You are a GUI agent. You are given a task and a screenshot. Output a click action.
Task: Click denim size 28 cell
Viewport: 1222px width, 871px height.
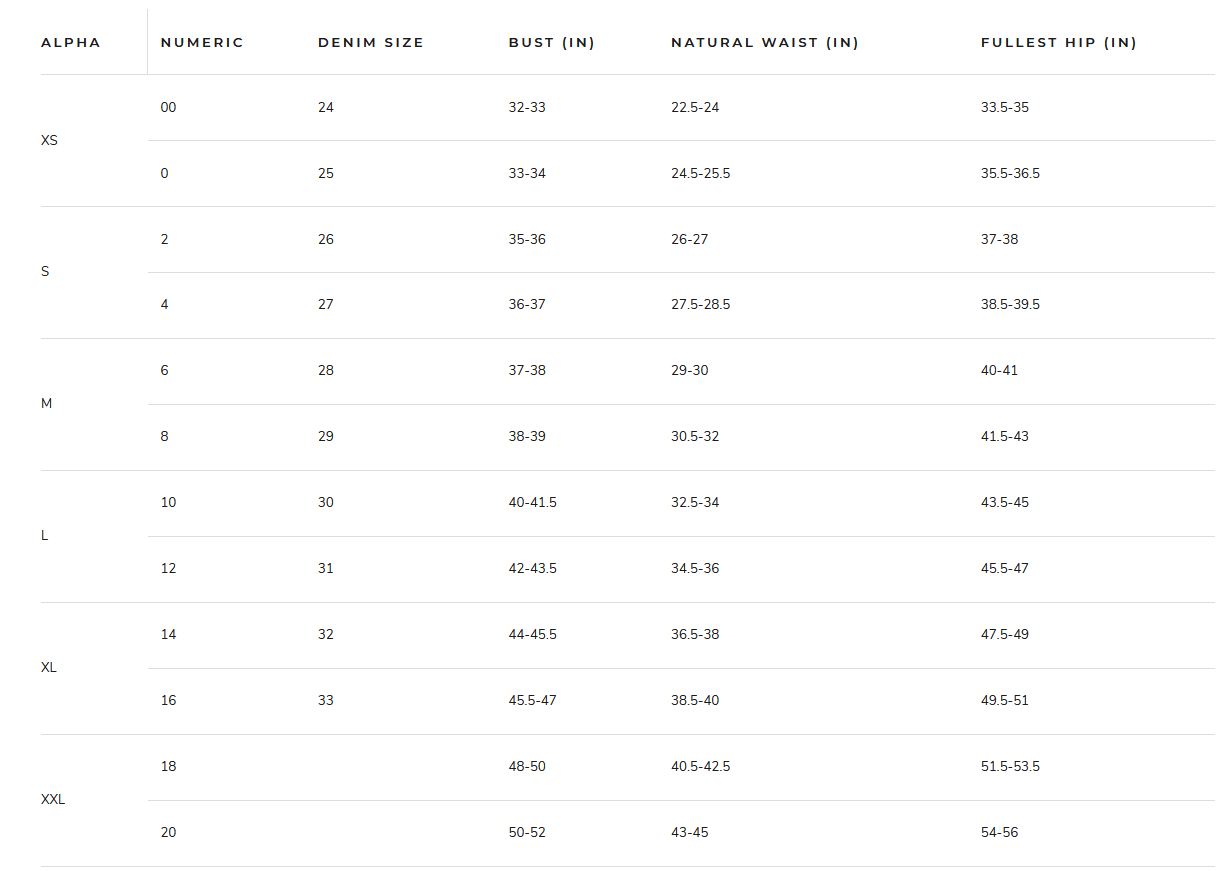click(x=326, y=371)
